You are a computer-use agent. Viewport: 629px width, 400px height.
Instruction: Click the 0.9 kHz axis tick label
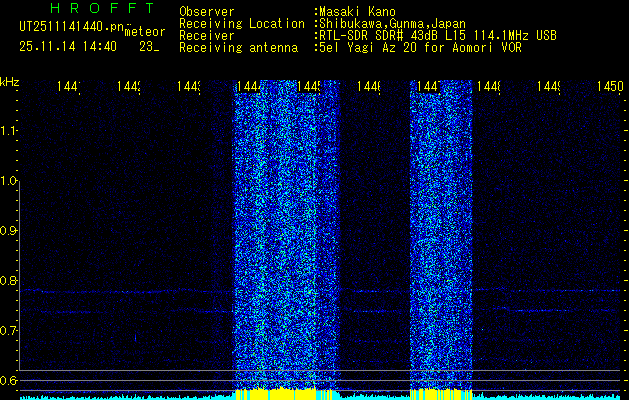8,231
